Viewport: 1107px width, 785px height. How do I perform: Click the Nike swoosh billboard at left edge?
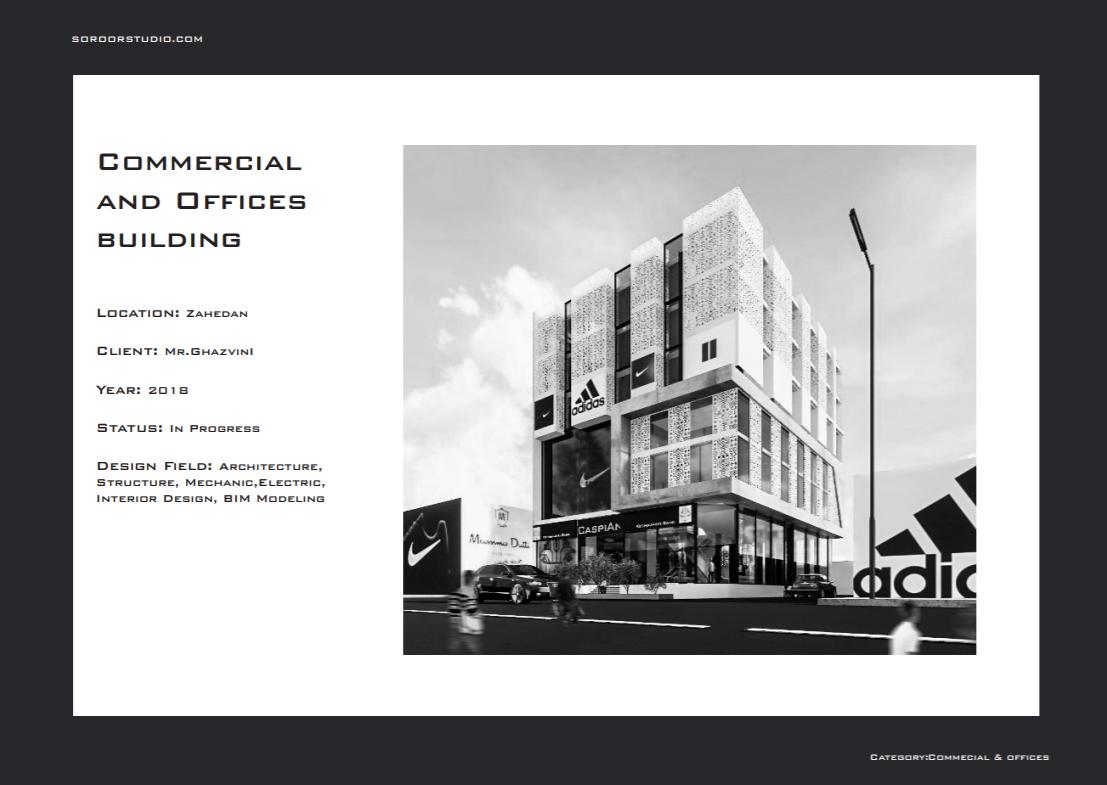point(430,550)
